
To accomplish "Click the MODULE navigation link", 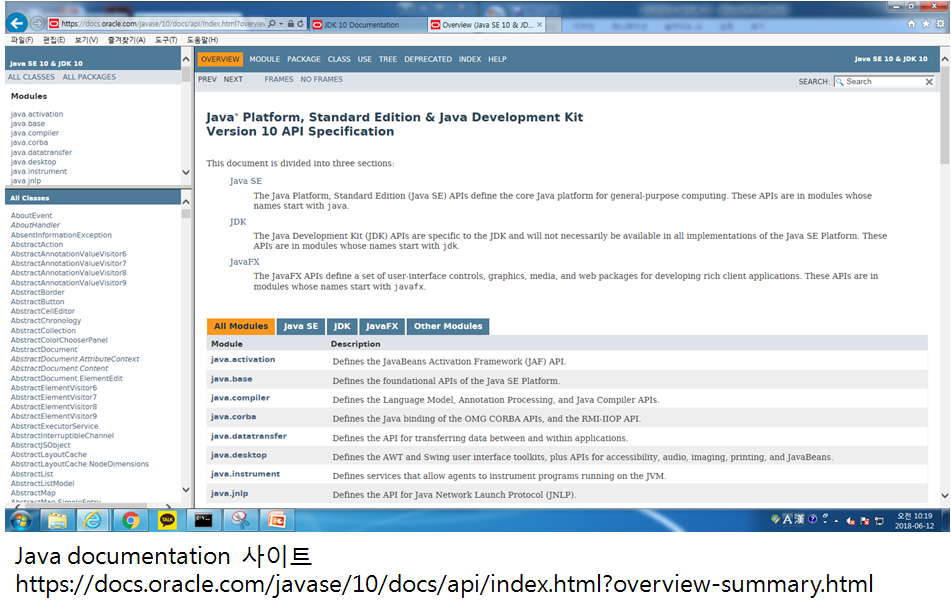I will pyautogui.click(x=264, y=59).
